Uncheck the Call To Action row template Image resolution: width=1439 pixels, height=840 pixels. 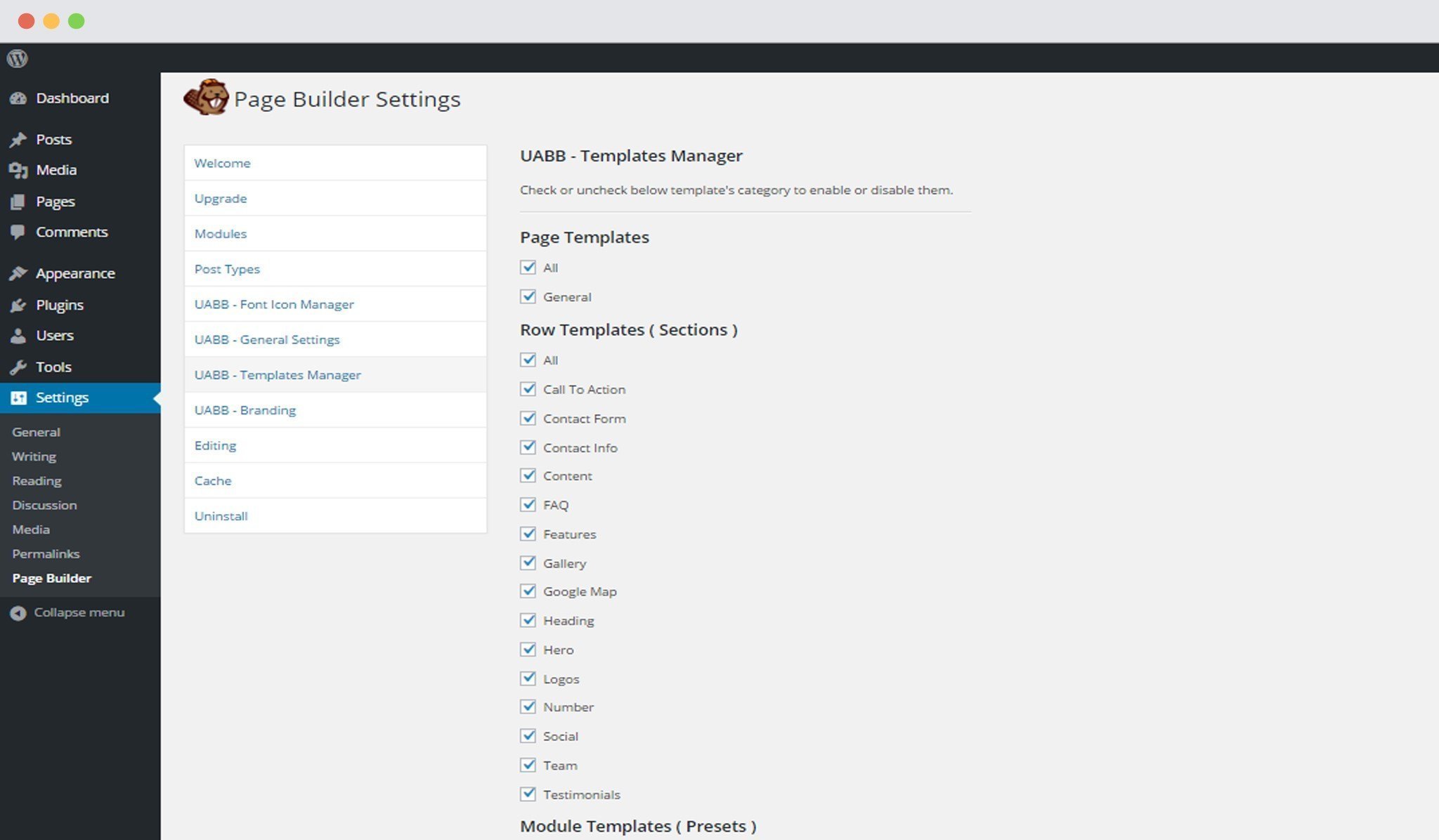point(528,388)
